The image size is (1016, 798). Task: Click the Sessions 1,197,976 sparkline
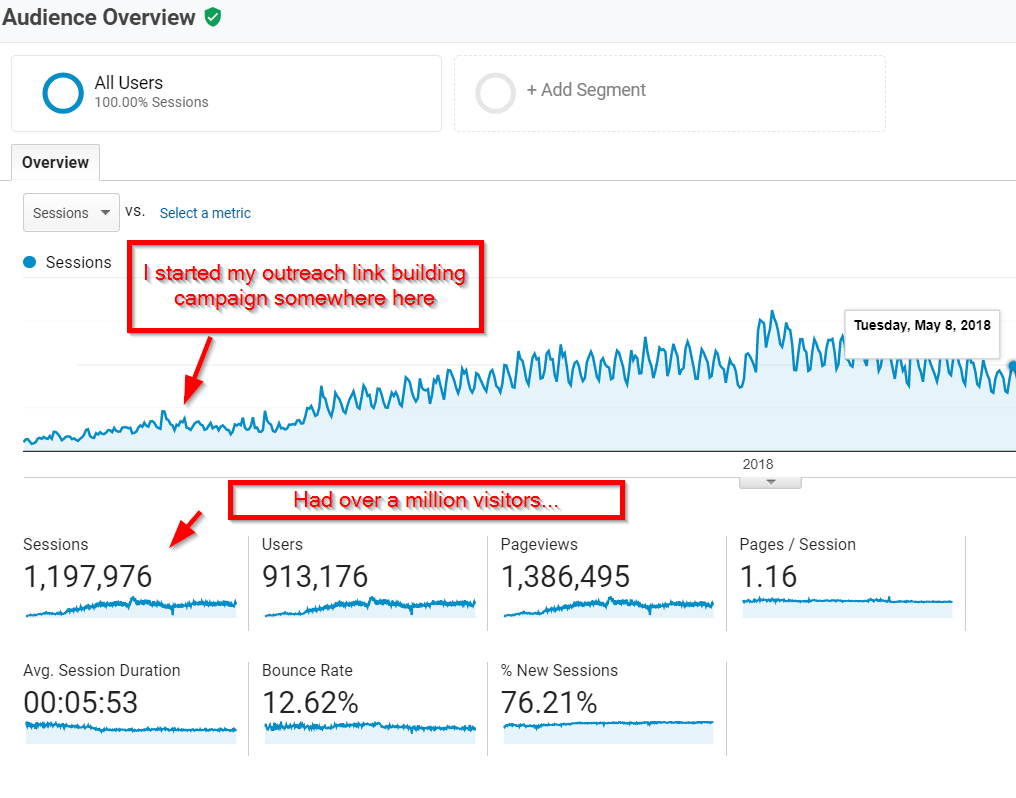[x=130, y=604]
